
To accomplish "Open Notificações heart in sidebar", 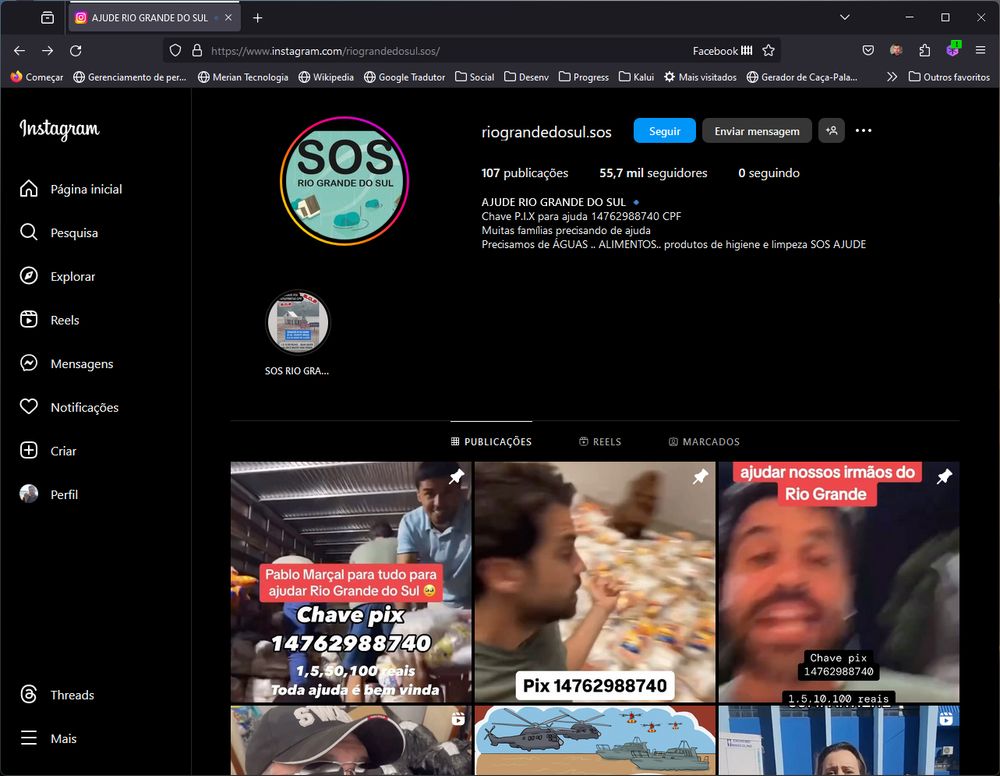I will point(69,407).
